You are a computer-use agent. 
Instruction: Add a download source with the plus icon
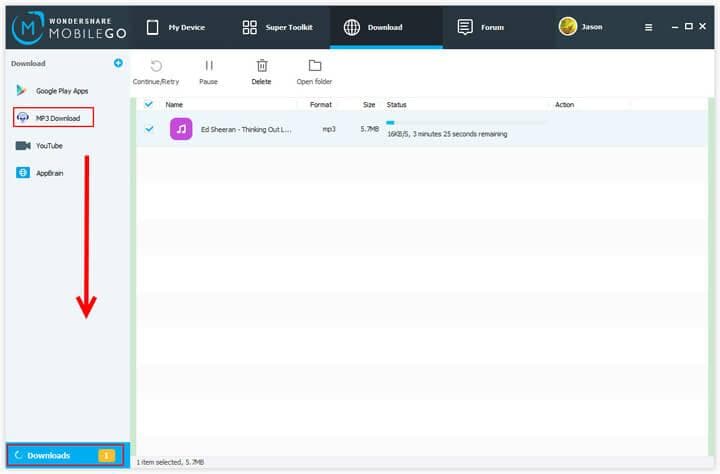pos(118,63)
